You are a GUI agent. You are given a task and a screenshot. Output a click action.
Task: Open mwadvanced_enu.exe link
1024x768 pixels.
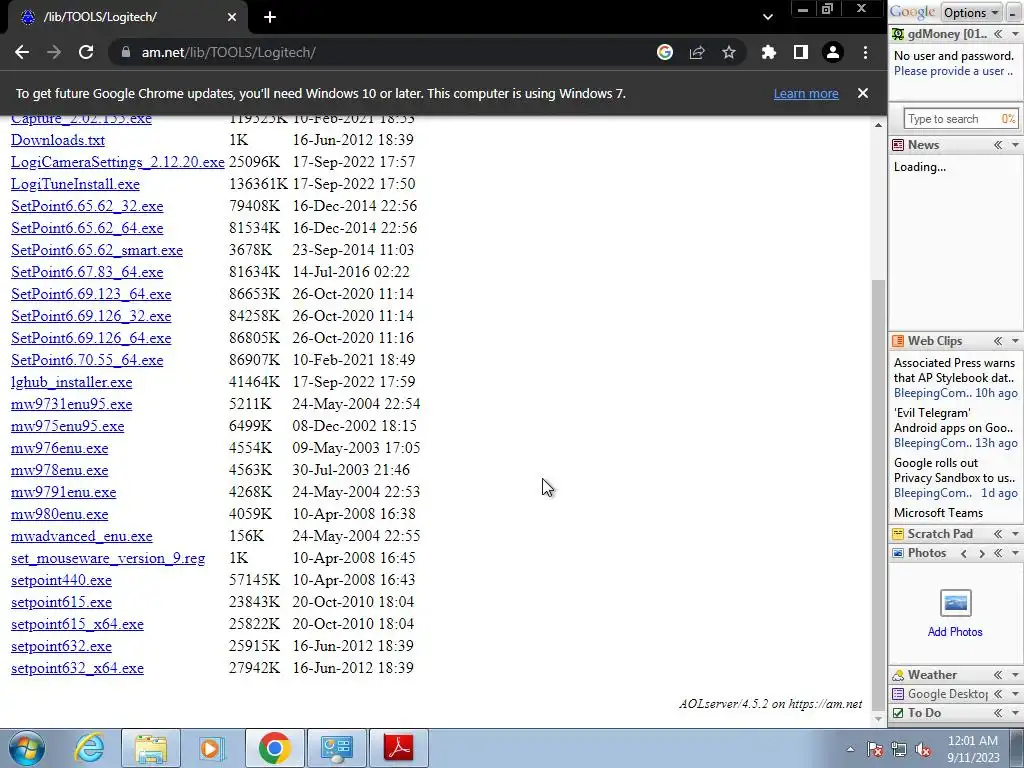coord(82,536)
